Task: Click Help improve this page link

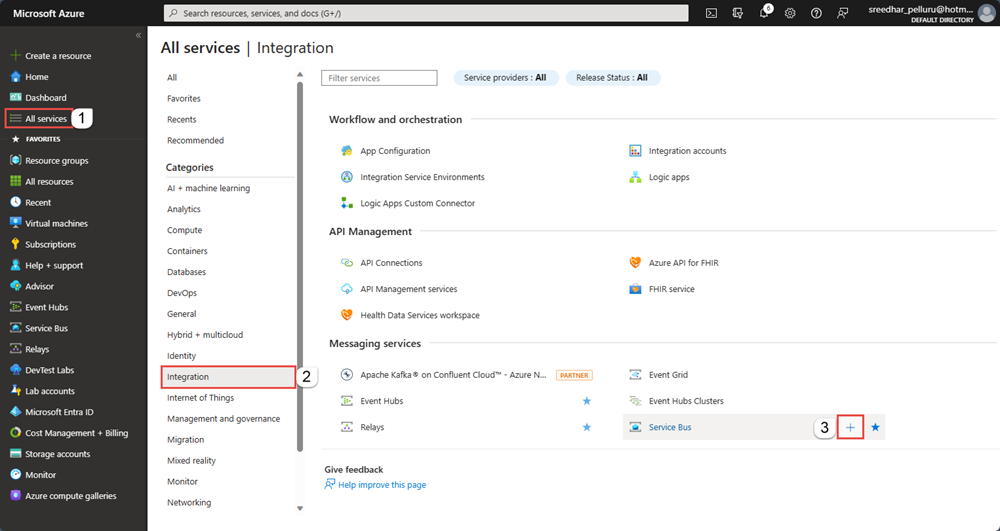Action: coord(382,484)
